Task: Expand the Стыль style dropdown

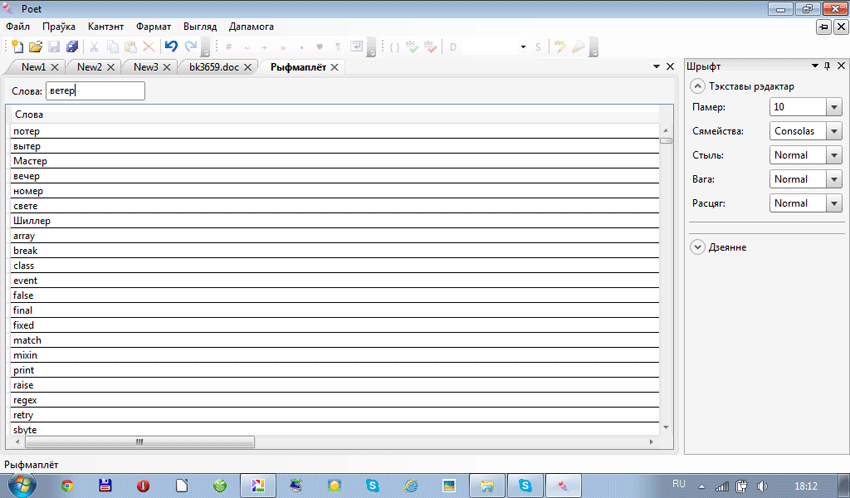Action: pyautogui.click(x=834, y=155)
